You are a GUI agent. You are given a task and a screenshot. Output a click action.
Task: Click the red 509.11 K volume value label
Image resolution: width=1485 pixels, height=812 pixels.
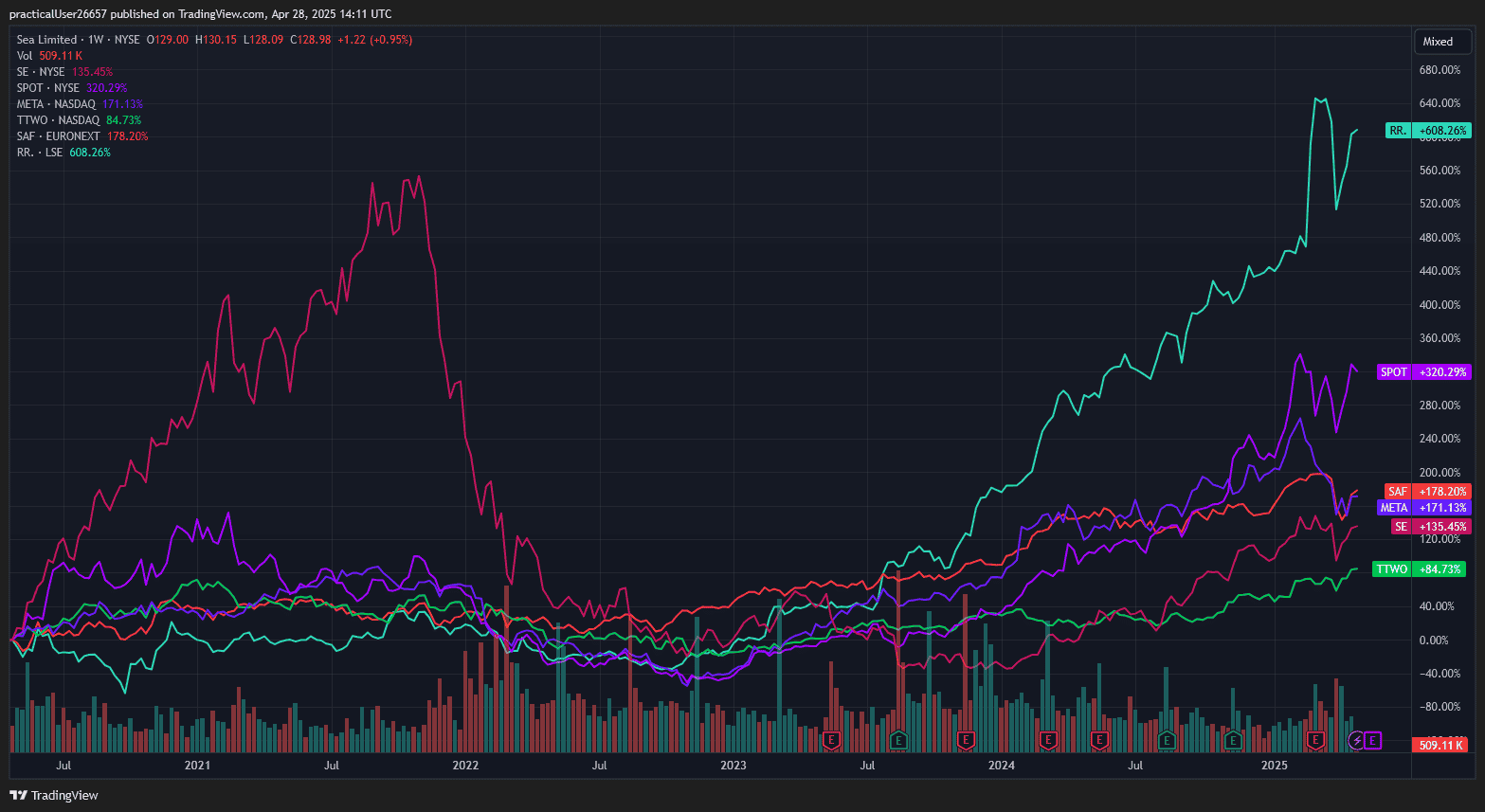point(1441,745)
